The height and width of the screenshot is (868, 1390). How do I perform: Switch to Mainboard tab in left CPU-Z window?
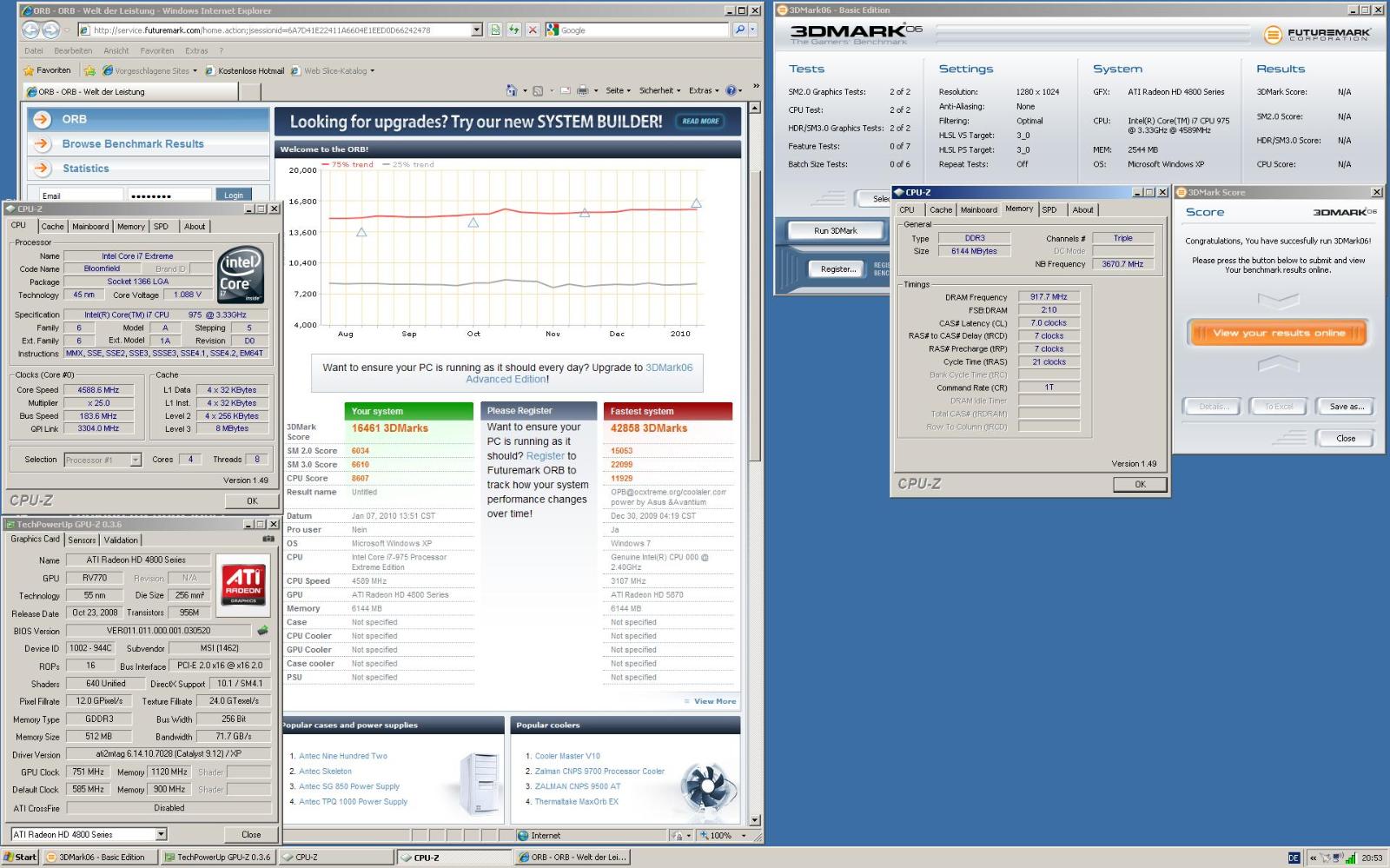pos(90,226)
